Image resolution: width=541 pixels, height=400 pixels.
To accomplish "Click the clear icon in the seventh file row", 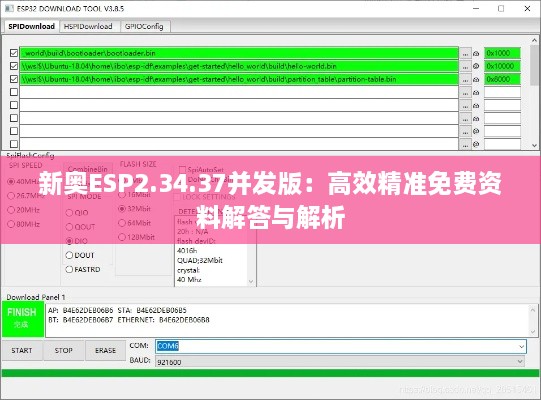I will [476, 131].
